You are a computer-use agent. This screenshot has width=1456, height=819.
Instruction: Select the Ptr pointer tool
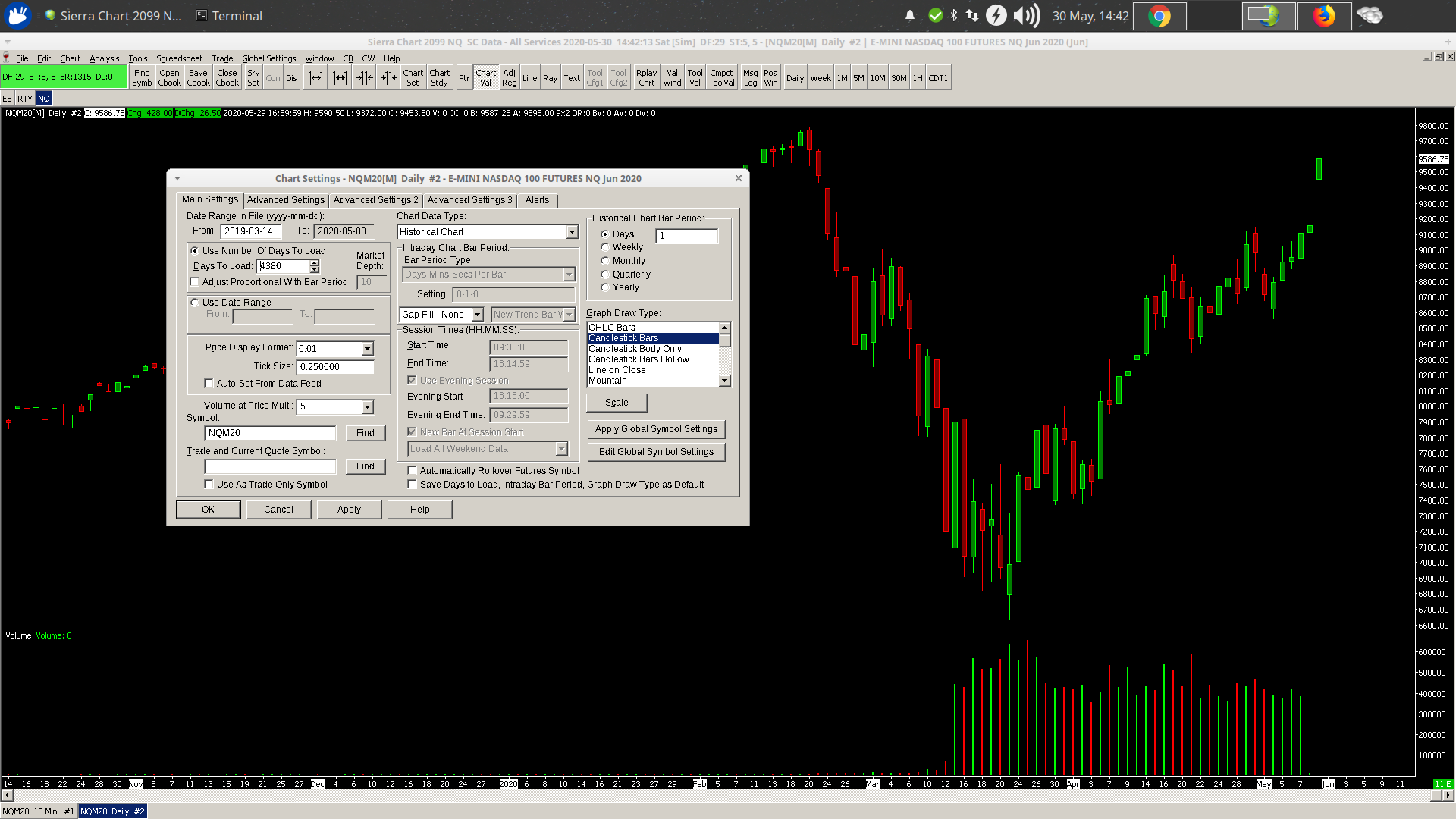click(464, 78)
